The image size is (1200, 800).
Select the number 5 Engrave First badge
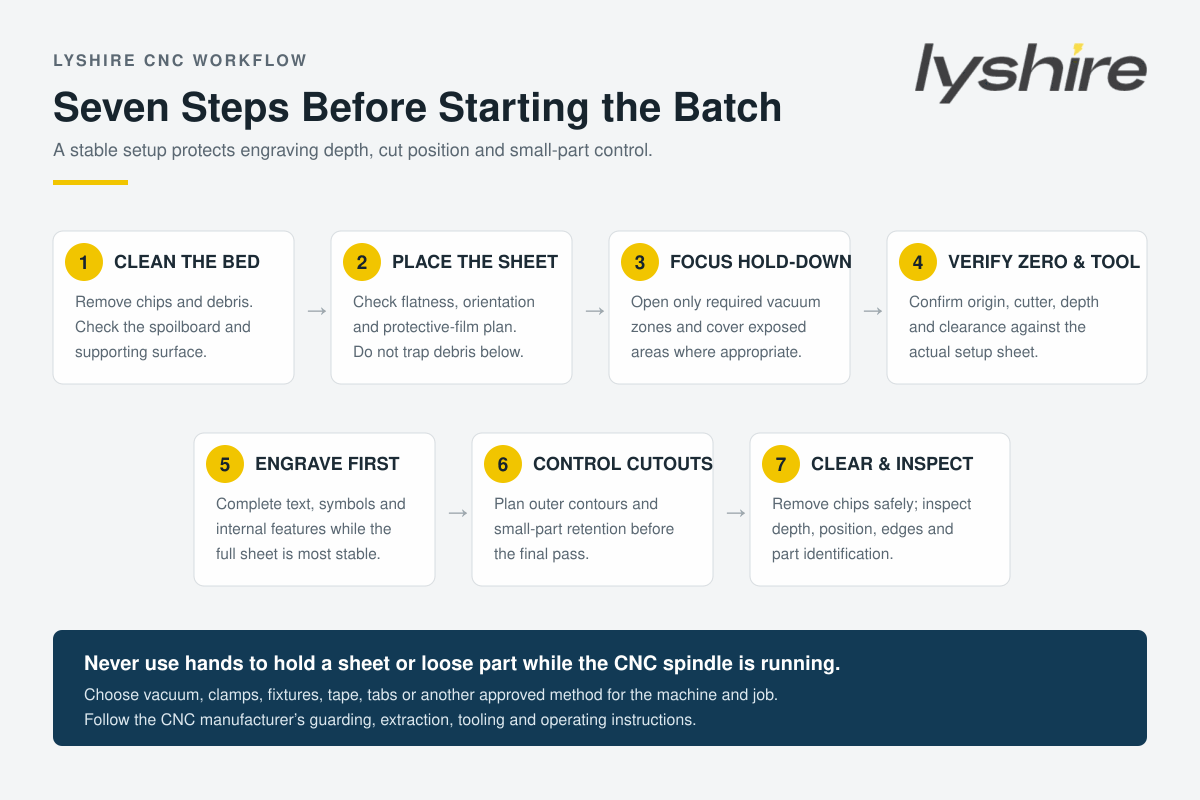225,464
